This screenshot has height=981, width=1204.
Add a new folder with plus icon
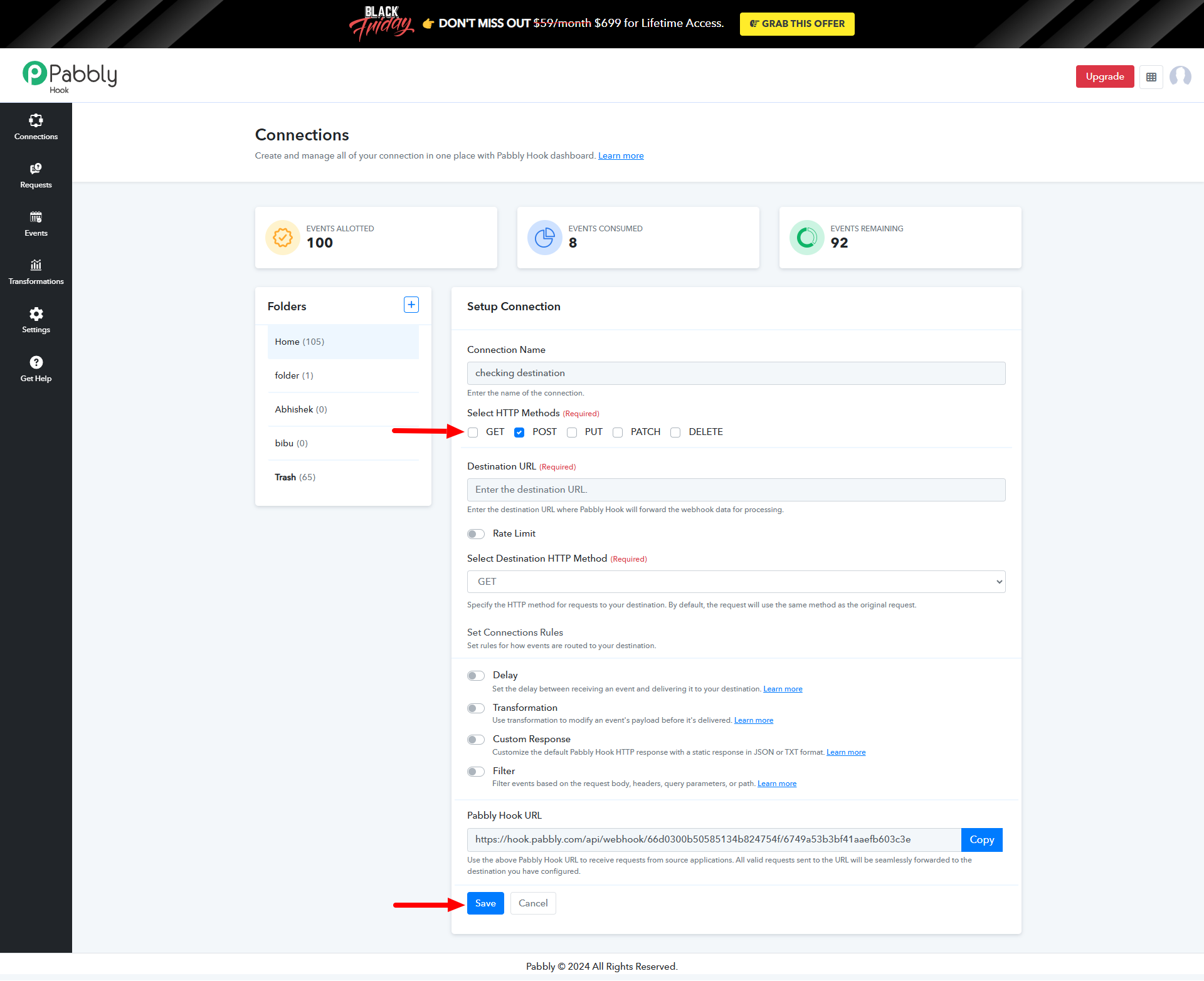coord(411,305)
